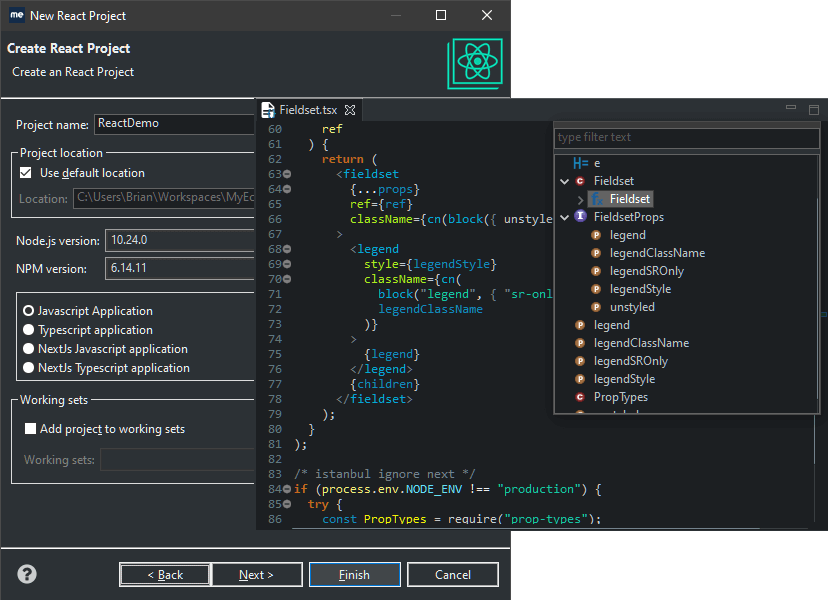The image size is (828, 600).
Task: Click the purple interface icon beside FieldsetProps
Action: point(580,217)
